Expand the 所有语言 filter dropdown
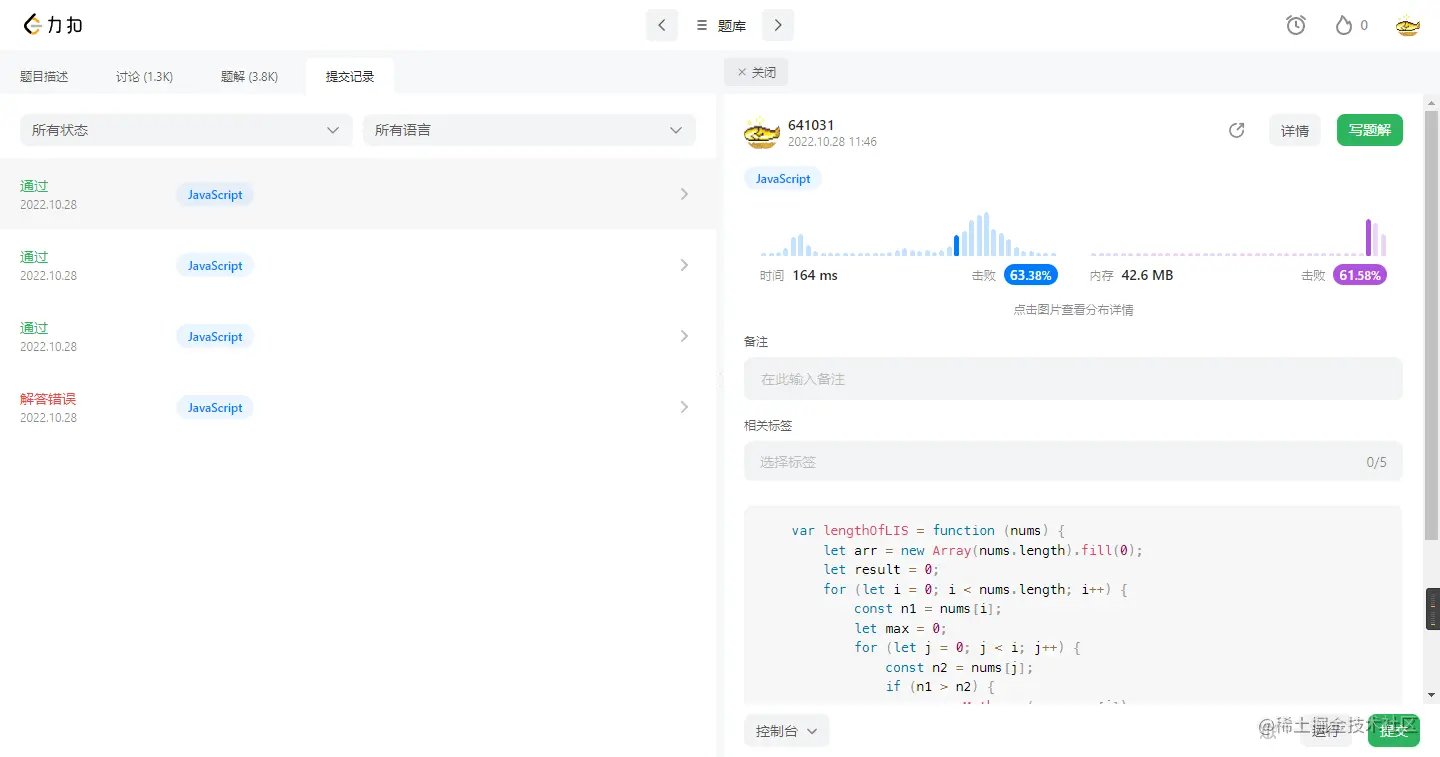 [x=529, y=130]
